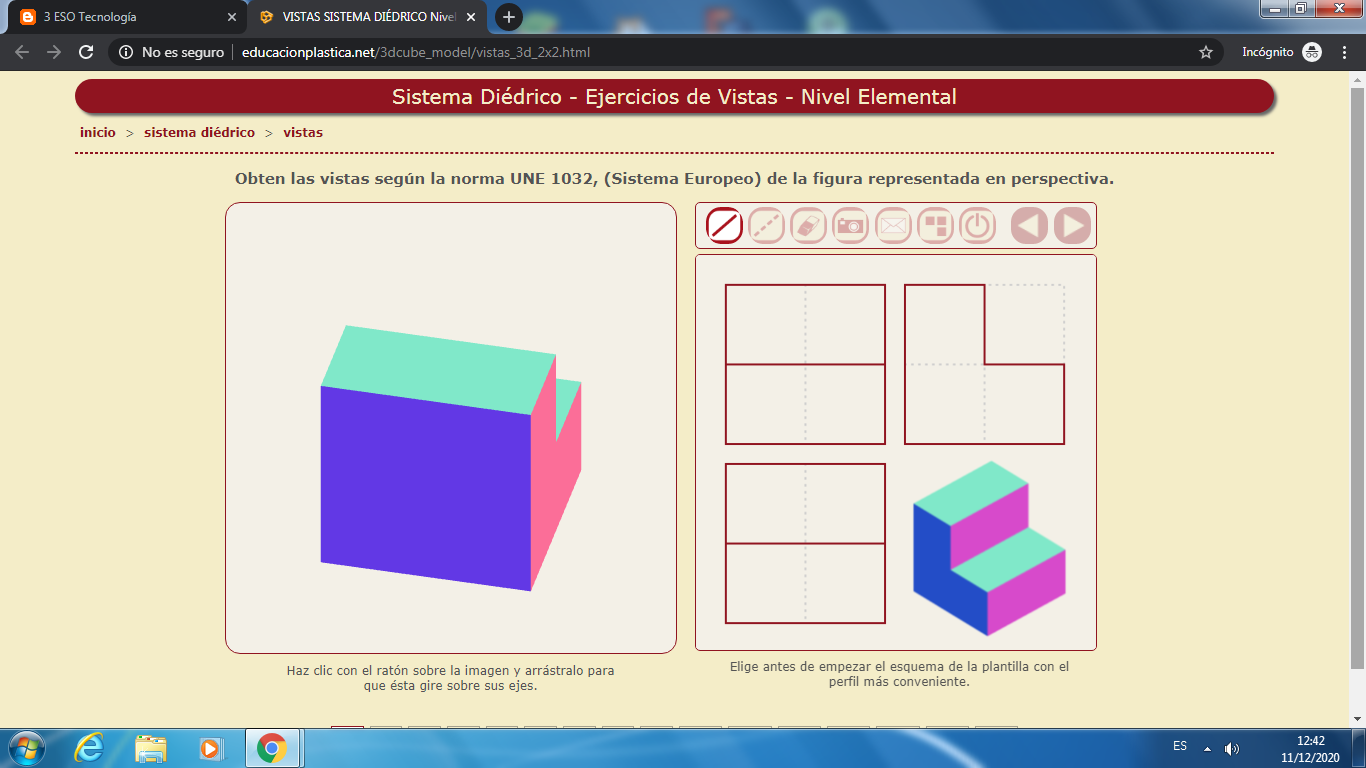Click the 'Sistema Diédrico - Ejercicios de Vistas' header
Viewport: 1366px width, 768px height.
tap(674, 97)
